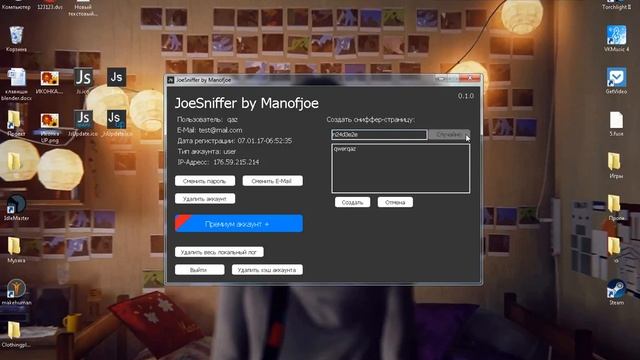640x360 pixels.
Task: Click the test@mail.com e-mail value
Action: coord(220,130)
